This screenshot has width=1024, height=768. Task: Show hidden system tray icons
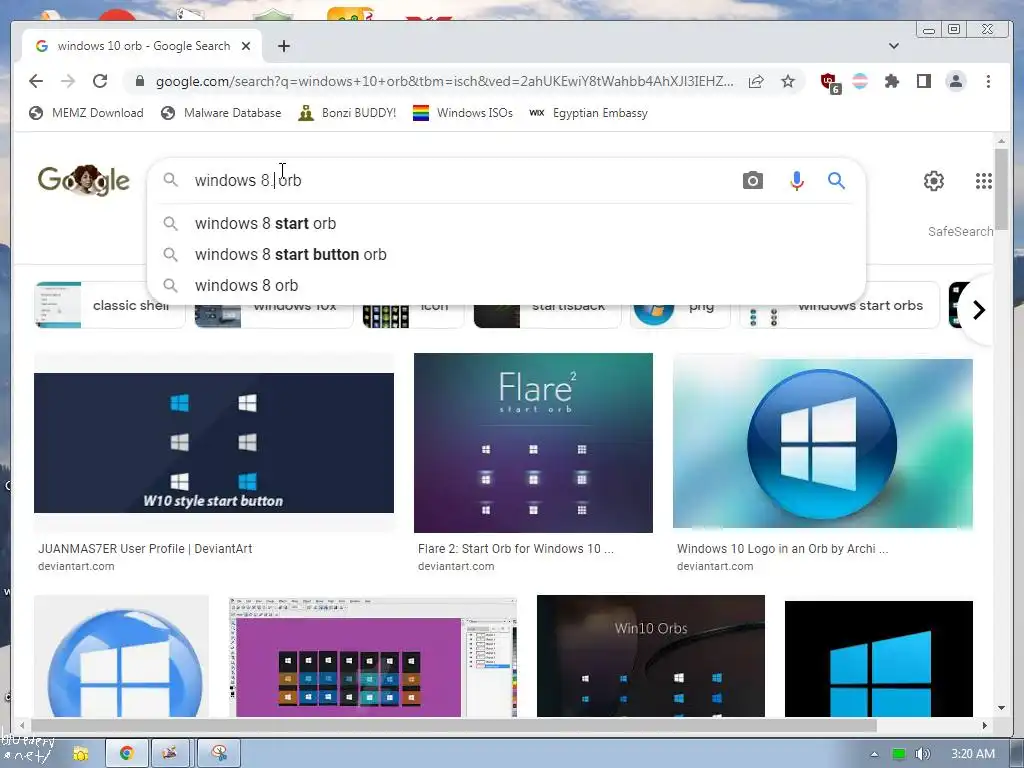click(874, 754)
